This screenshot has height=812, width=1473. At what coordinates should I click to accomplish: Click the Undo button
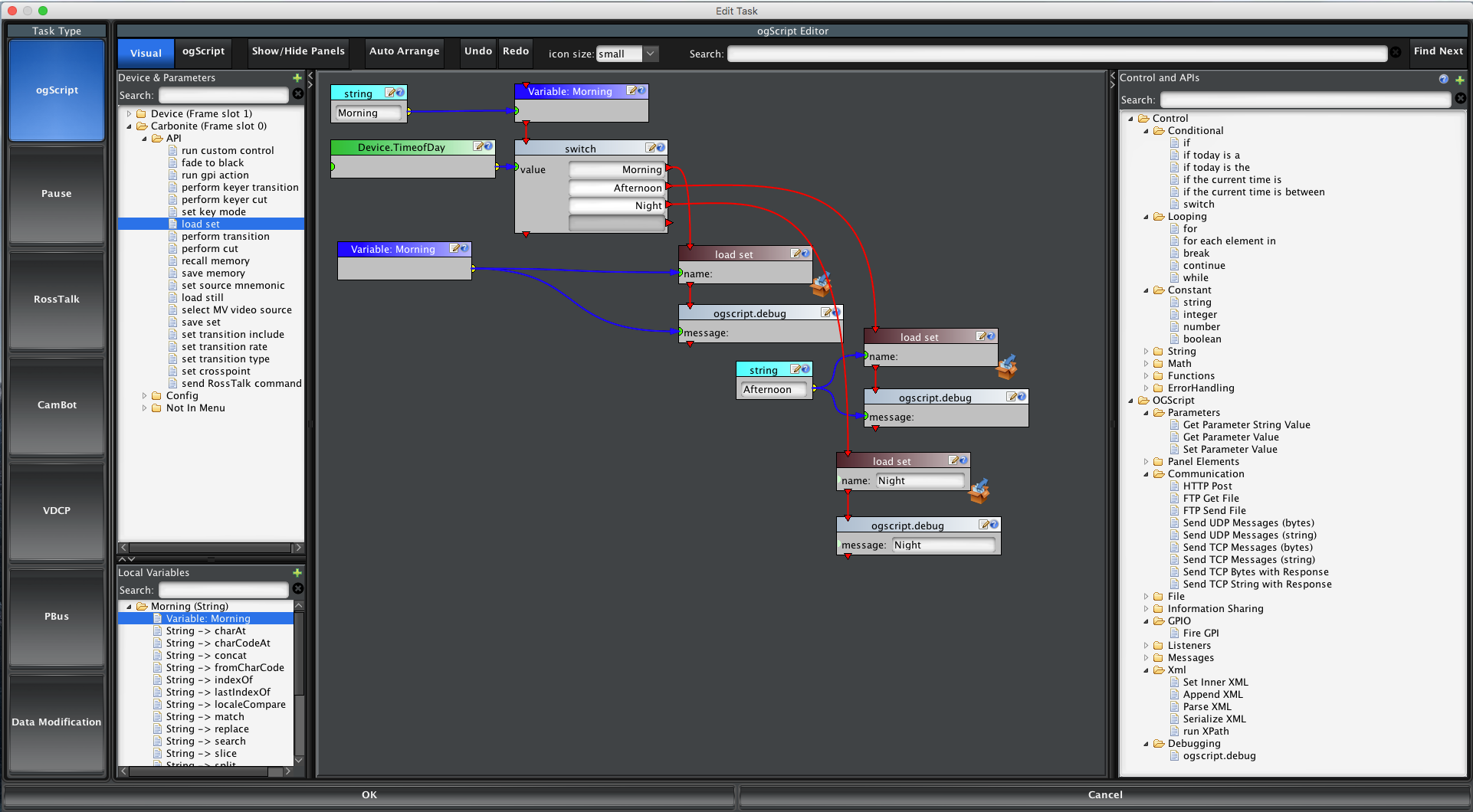coord(478,51)
